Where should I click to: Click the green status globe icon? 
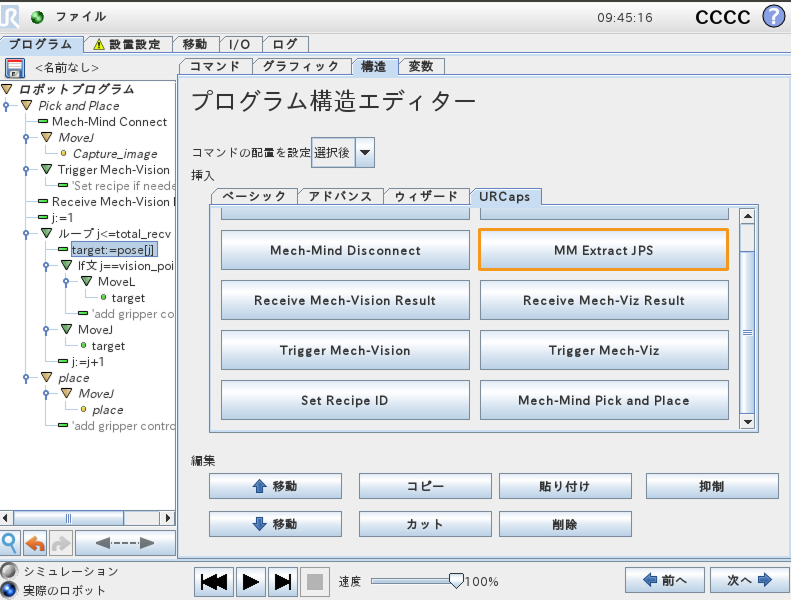pos(37,17)
